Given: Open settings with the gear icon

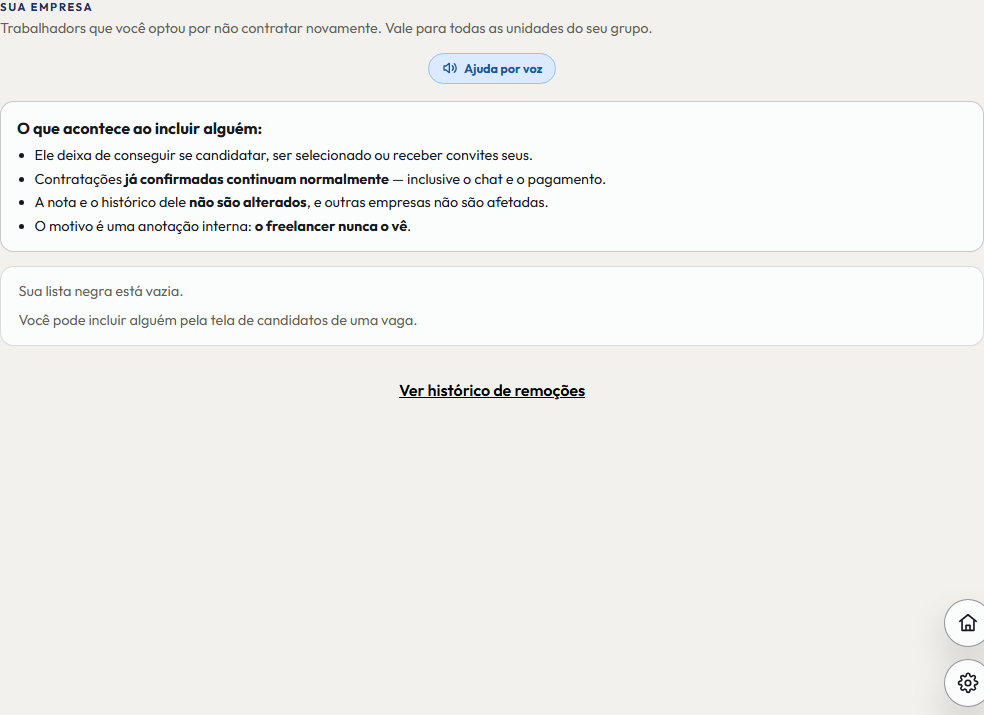Looking at the screenshot, I should [x=968, y=682].
